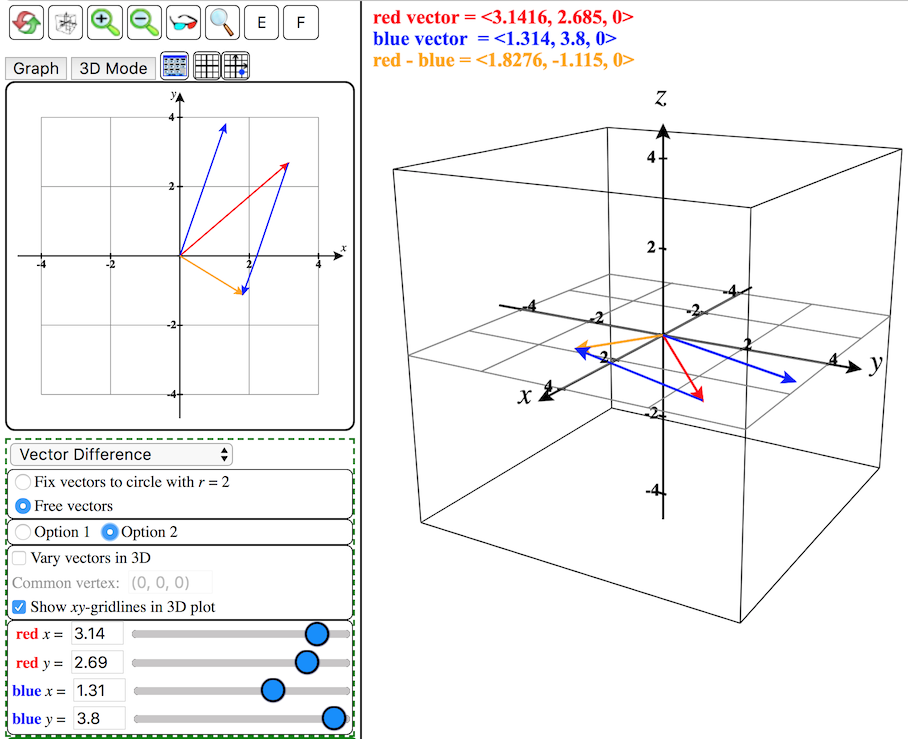This screenshot has width=908, height=739.
Task: Select 'Fix vectors to circle' radio option
Action: 23,481
